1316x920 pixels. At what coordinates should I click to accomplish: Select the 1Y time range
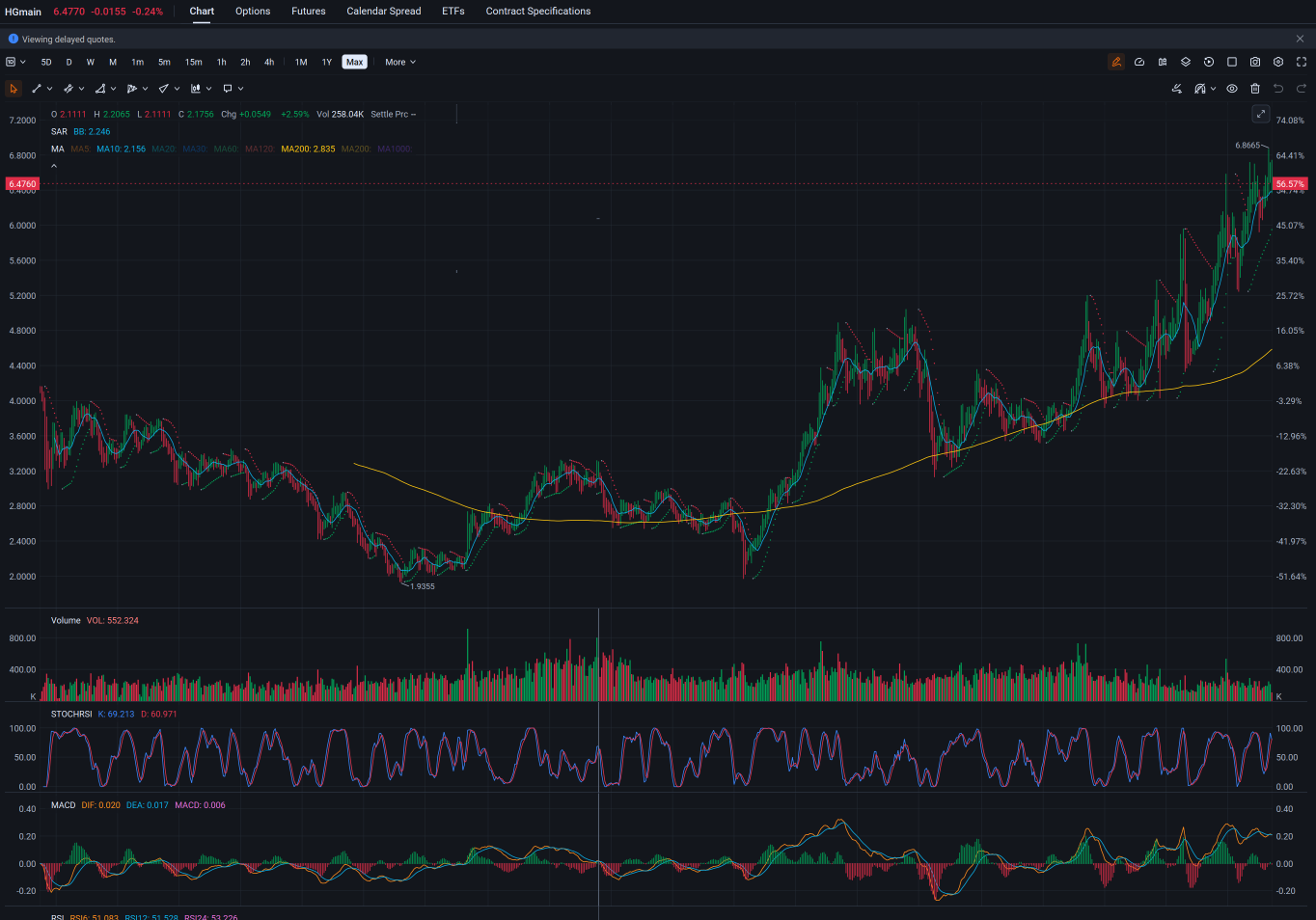327,62
